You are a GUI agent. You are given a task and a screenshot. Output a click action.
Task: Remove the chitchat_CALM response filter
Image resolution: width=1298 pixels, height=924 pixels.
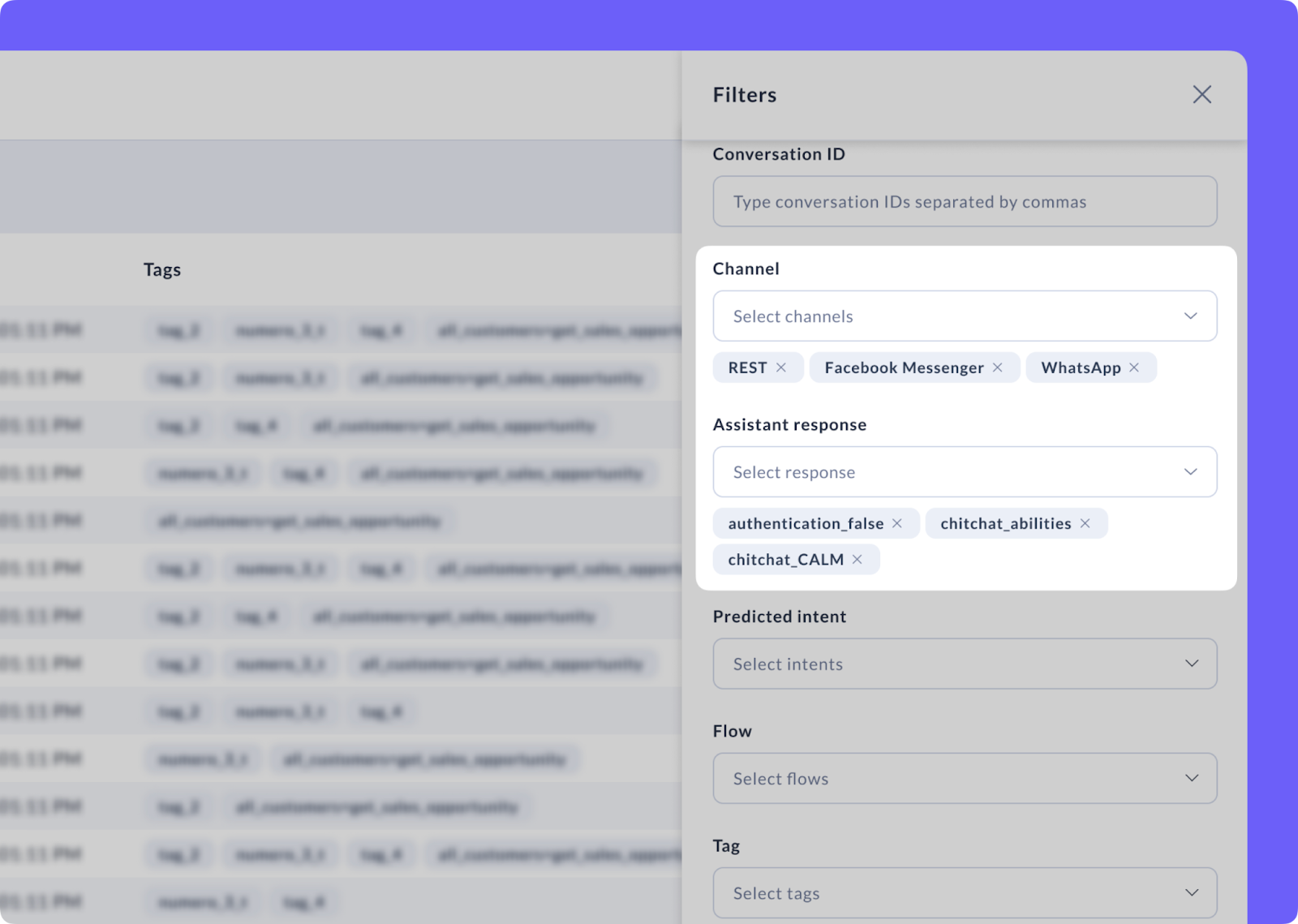(x=857, y=560)
